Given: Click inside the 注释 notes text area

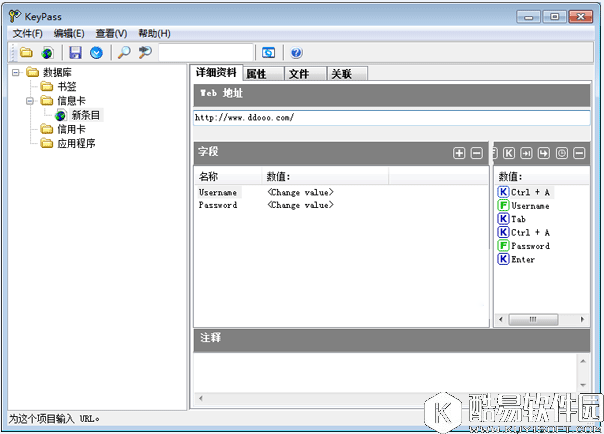Looking at the screenshot, I should [x=385, y=372].
